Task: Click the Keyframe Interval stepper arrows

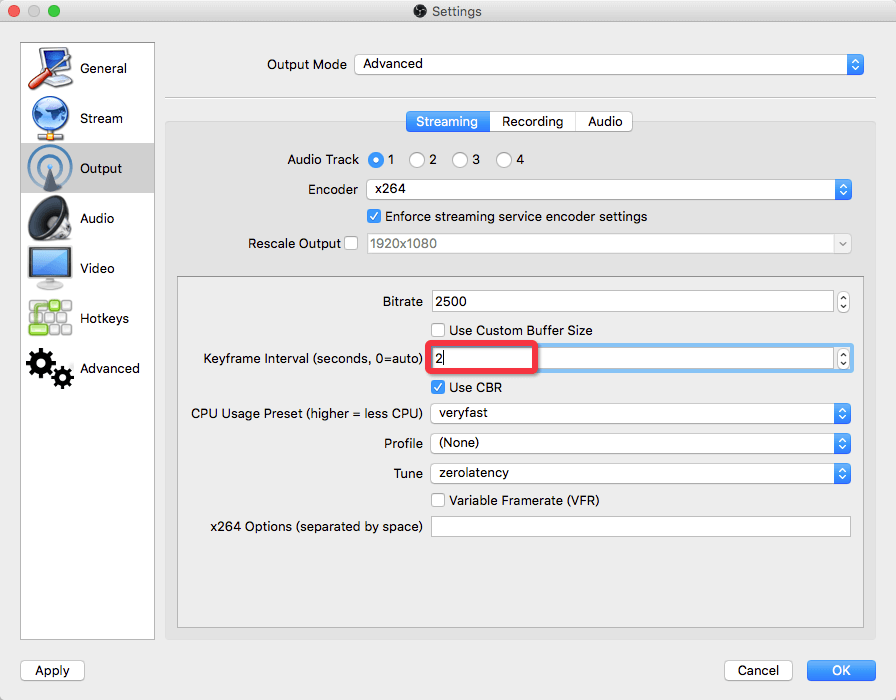Action: pos(843,359)
